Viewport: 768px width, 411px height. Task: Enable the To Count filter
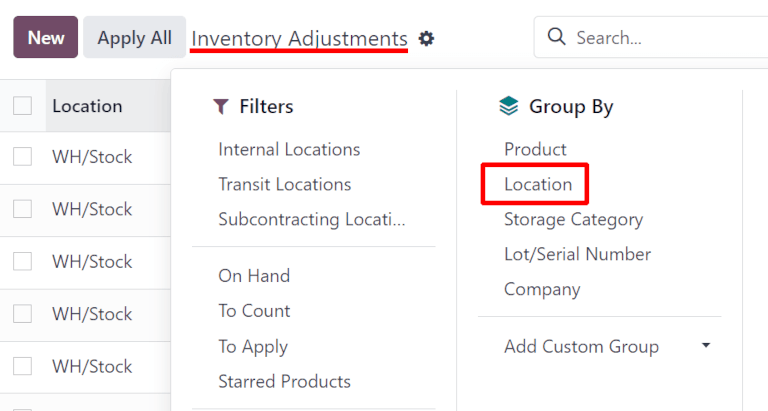click(254, 311)
